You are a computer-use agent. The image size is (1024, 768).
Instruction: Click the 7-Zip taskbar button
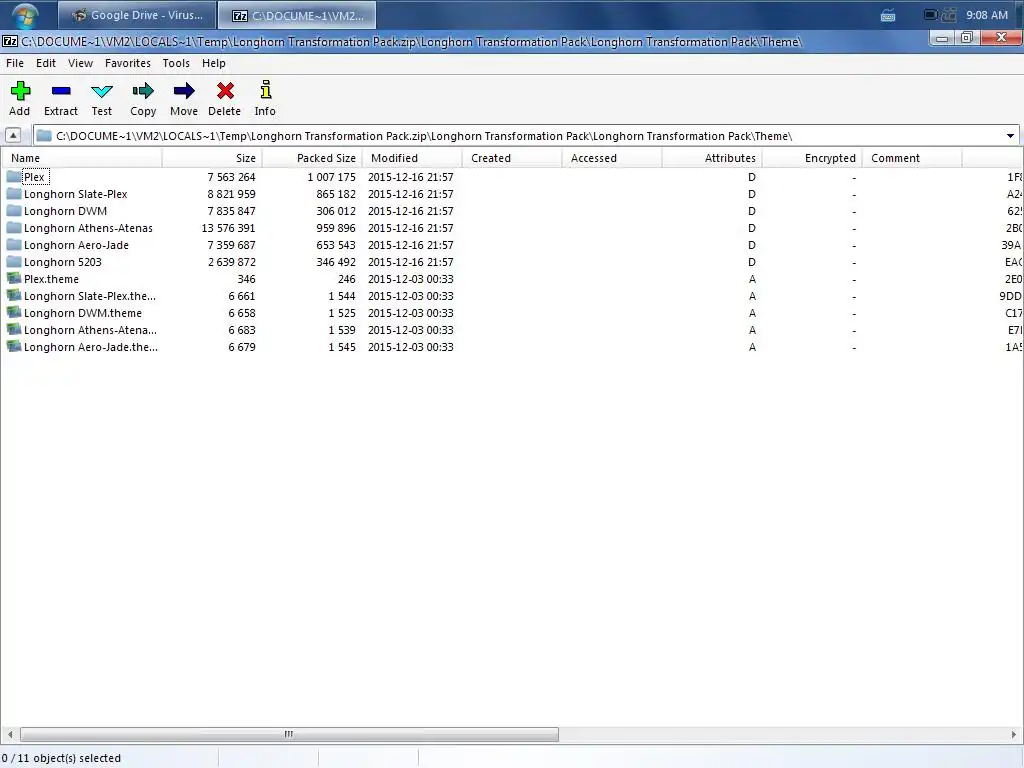(x=297, y=15)
